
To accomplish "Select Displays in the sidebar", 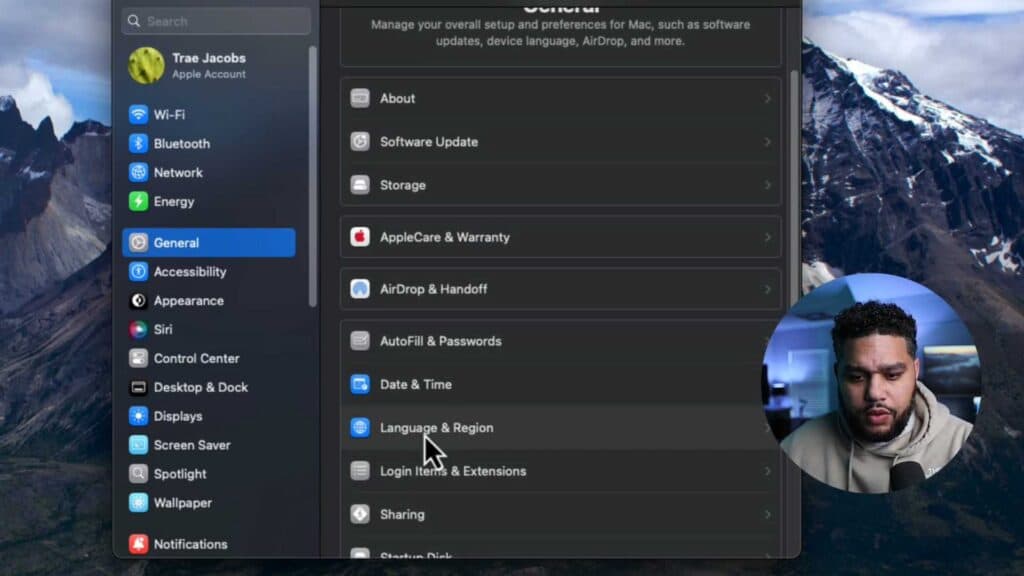I will [x=209, y=416].
